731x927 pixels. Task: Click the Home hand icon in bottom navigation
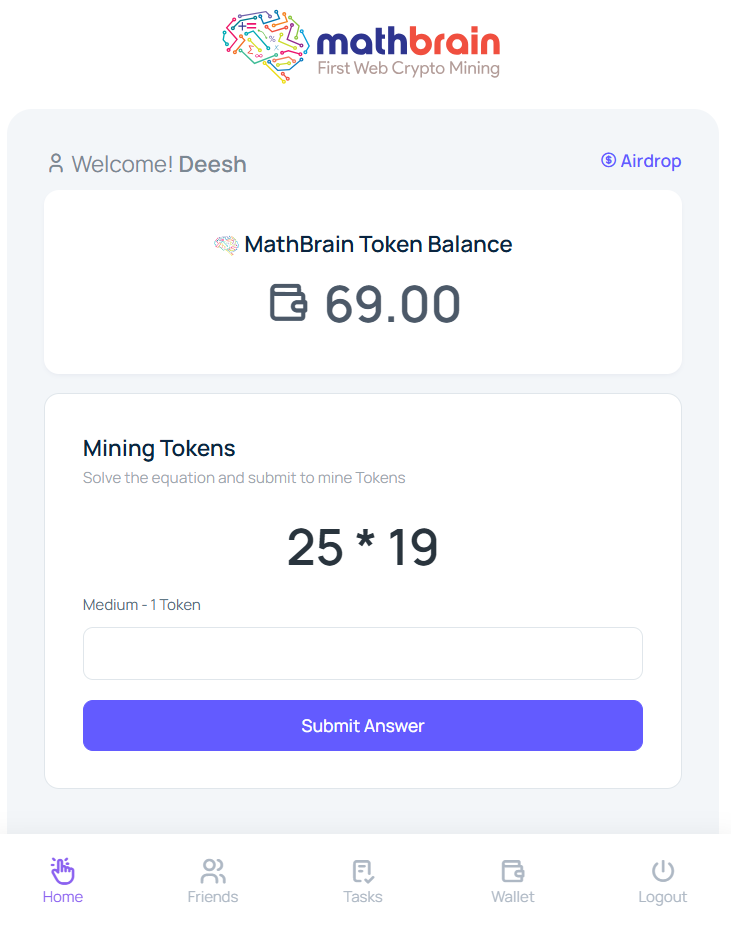coord(62,870)
